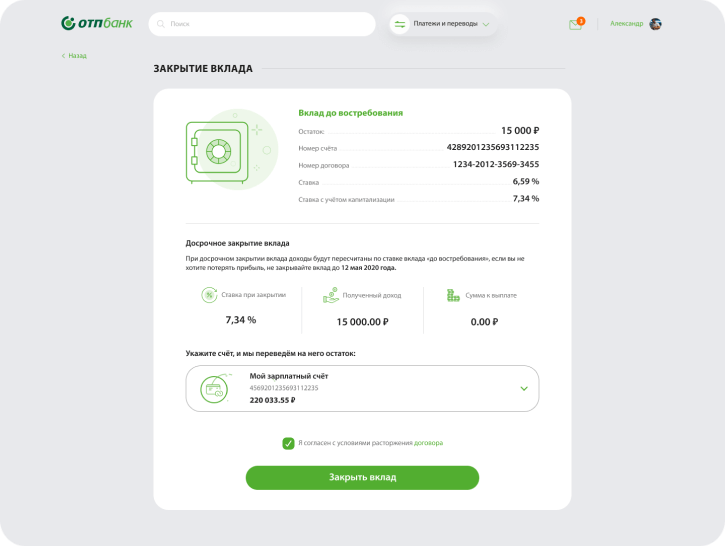The width and height of the screenshot is (725, 546).
Task: Toggle the agreement terms checkbox
Action: [x=288, y=443]
